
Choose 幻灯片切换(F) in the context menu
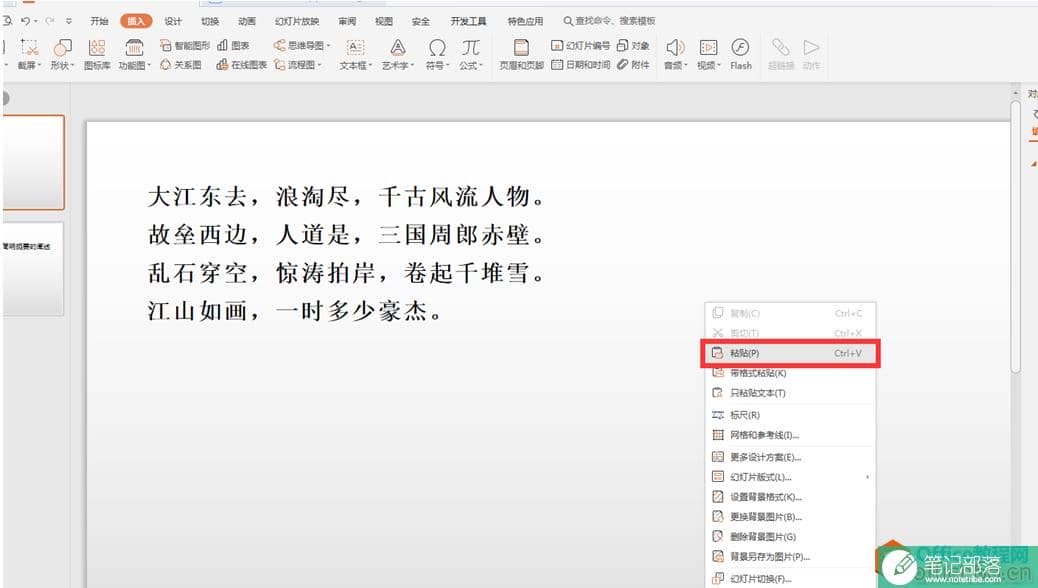[x=790, y=578]
